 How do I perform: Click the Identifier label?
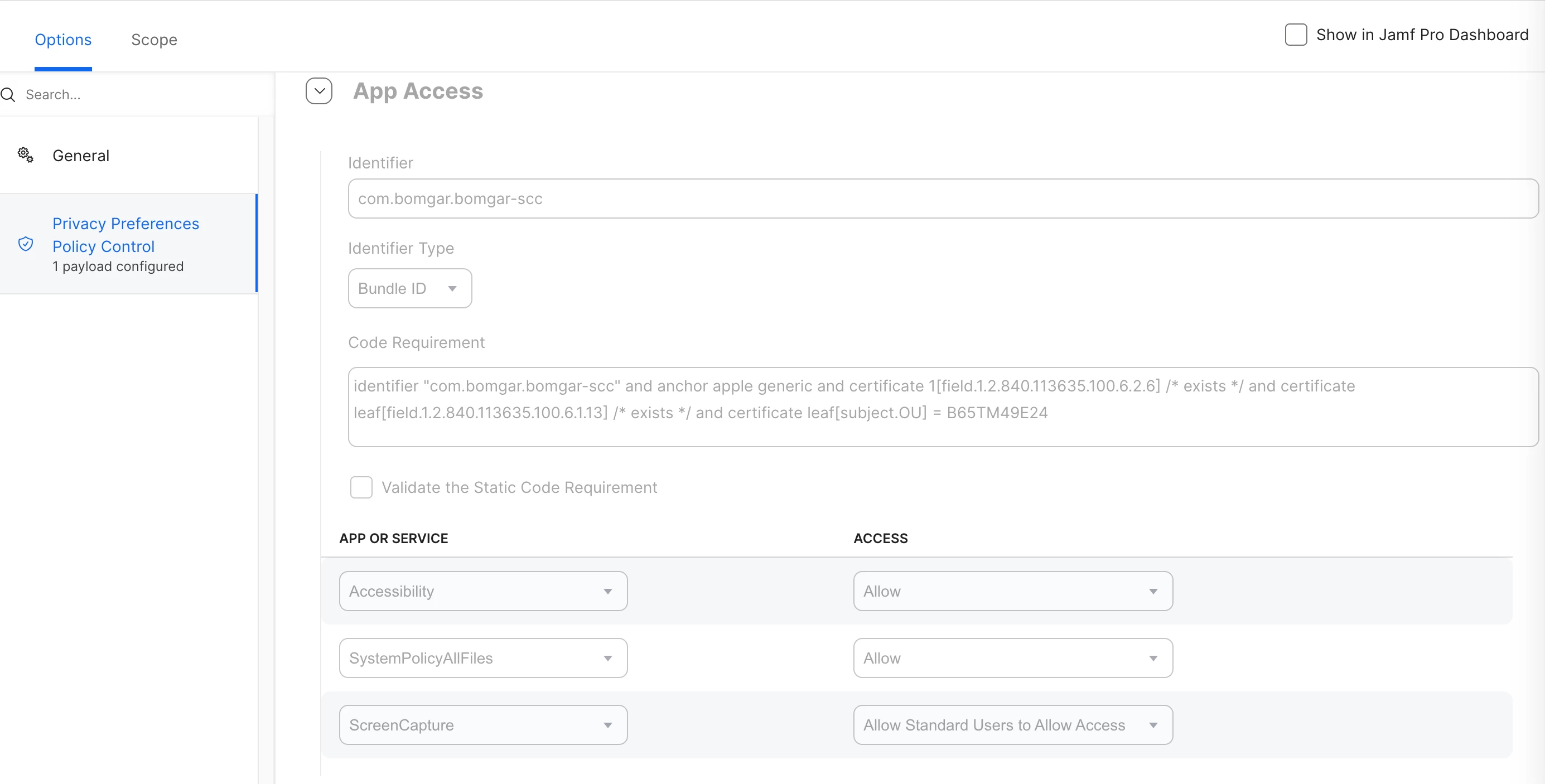tap(381, 163)
